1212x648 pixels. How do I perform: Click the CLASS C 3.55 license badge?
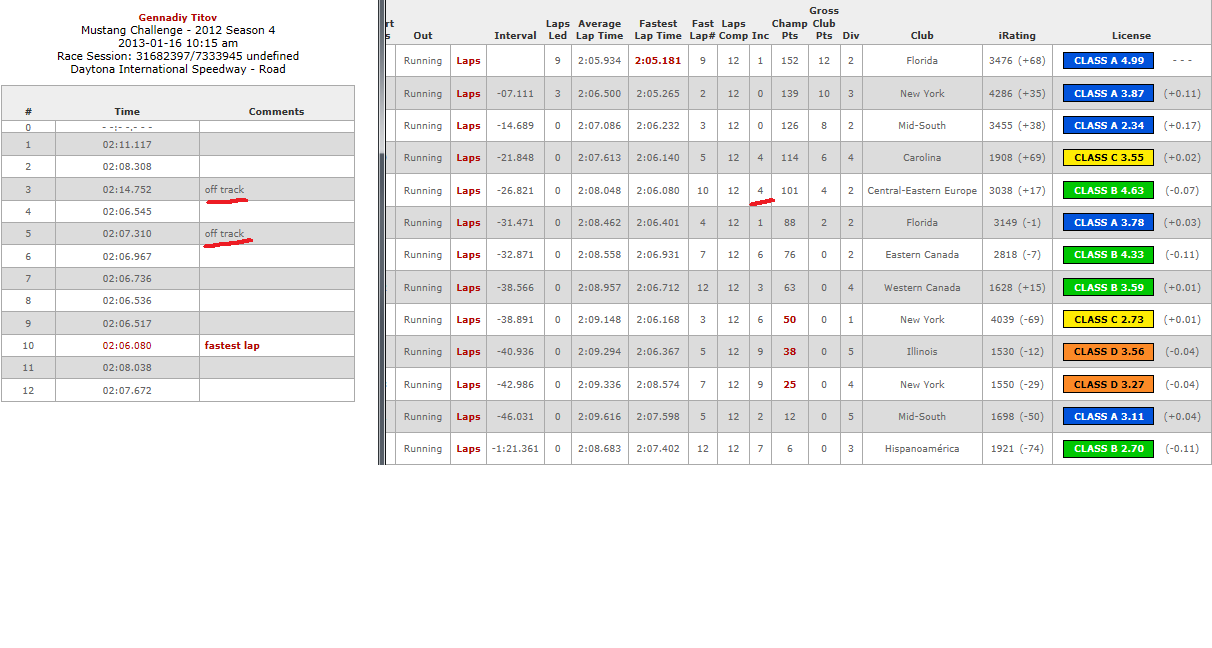(1108, 158)
